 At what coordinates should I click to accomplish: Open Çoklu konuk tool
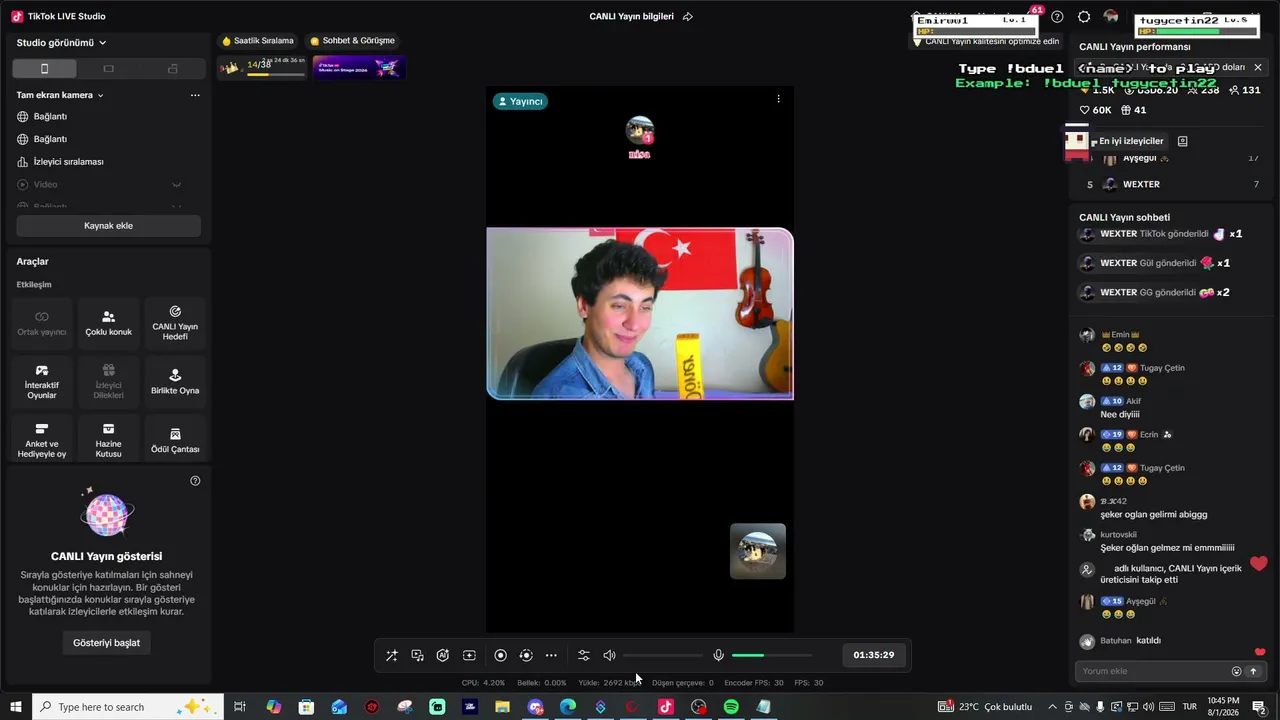coord(108,323)
